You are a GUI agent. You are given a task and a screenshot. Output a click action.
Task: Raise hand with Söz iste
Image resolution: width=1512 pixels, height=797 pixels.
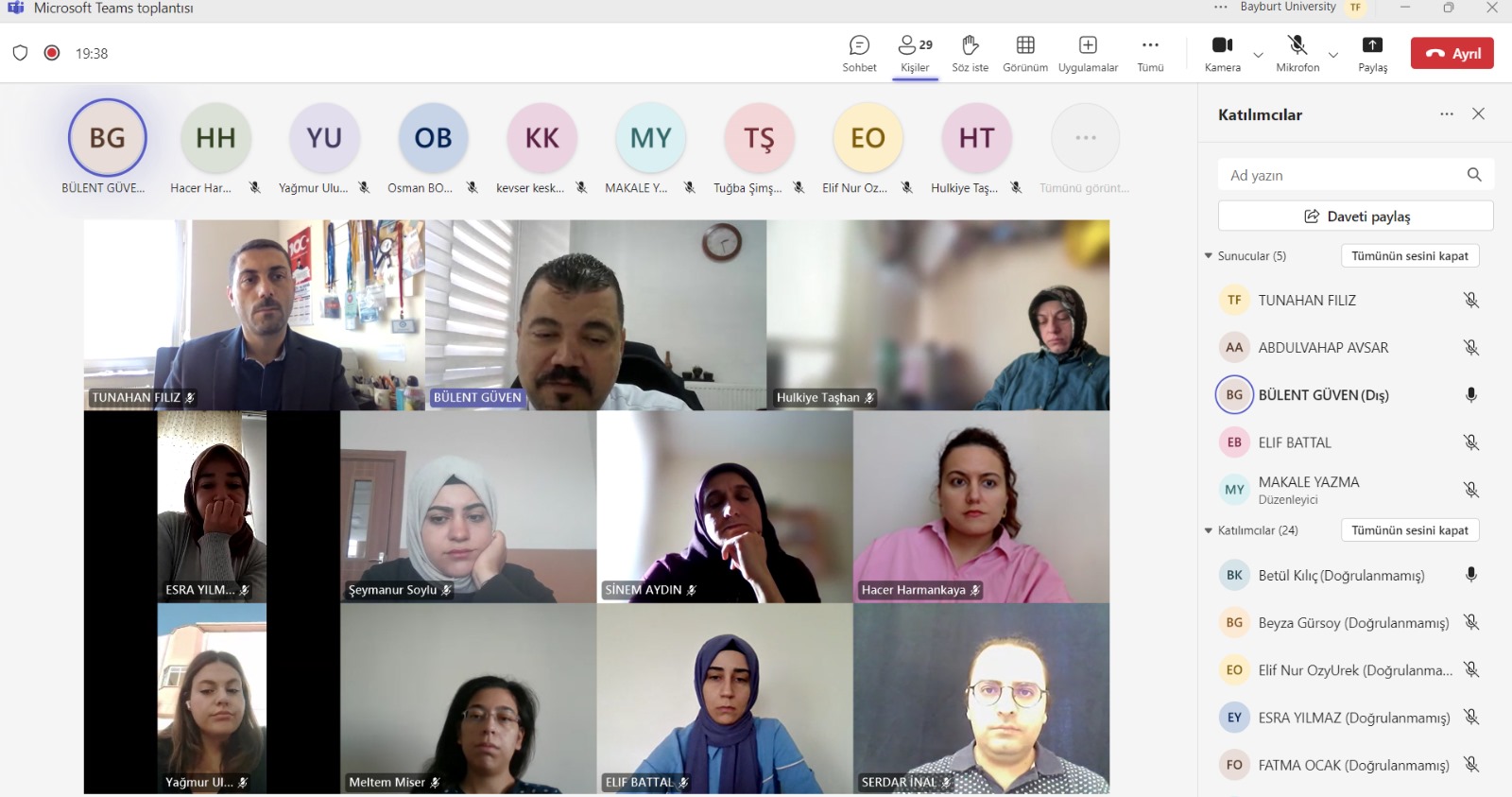(x=970, y=54)
